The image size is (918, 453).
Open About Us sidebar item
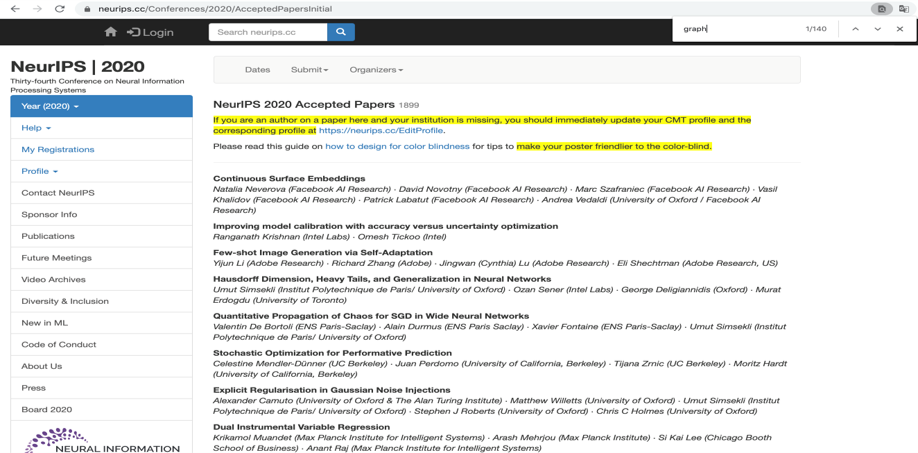point(101,366)
